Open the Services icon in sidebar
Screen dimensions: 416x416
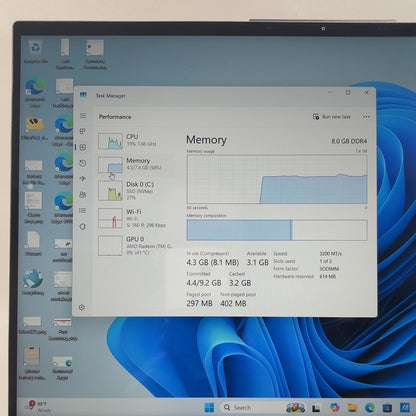(83, 226)
